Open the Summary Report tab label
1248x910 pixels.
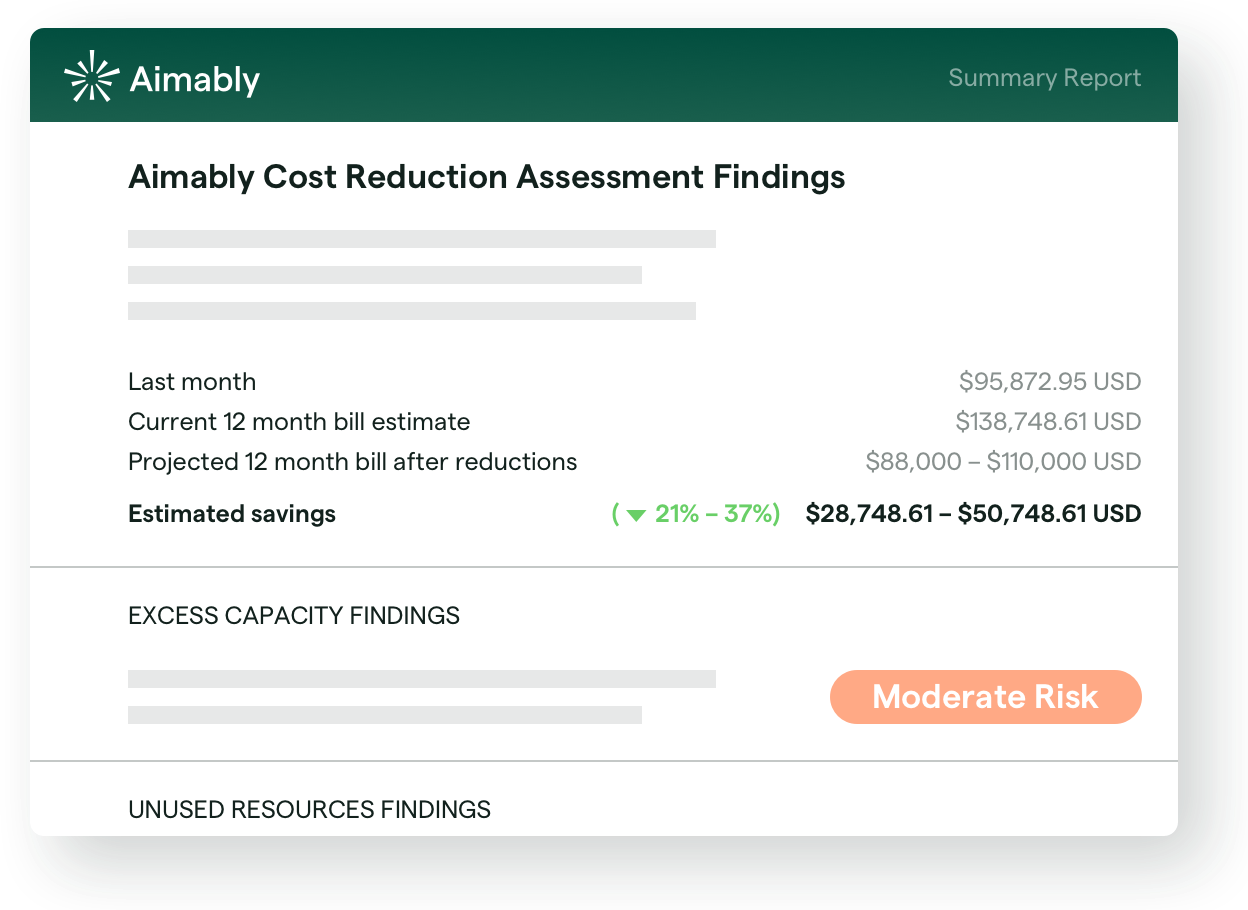1044,78
